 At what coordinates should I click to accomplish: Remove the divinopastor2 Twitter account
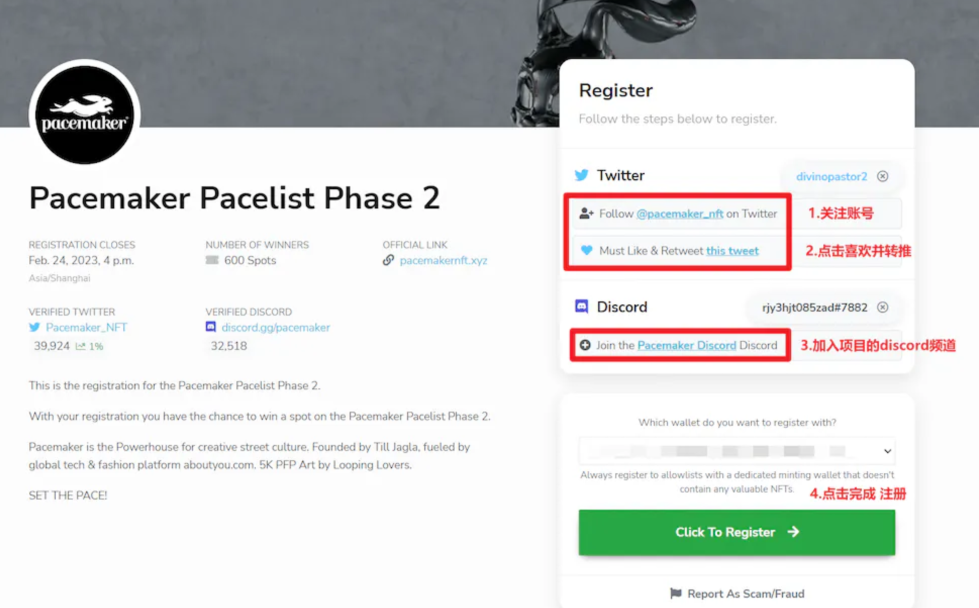click(x=883, y=177)
